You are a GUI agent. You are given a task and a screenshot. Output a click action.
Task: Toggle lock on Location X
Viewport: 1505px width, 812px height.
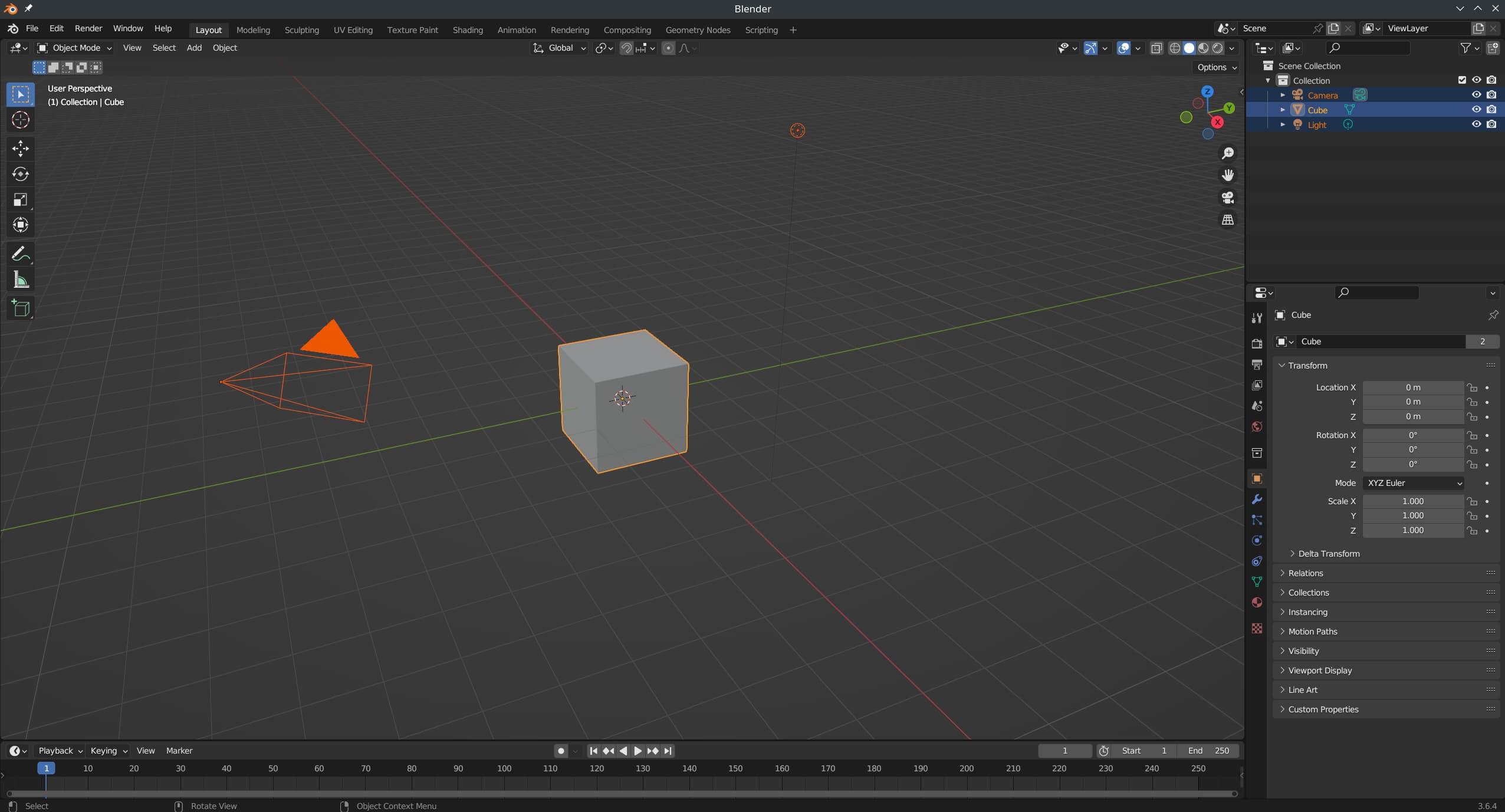coord(1473,387)
